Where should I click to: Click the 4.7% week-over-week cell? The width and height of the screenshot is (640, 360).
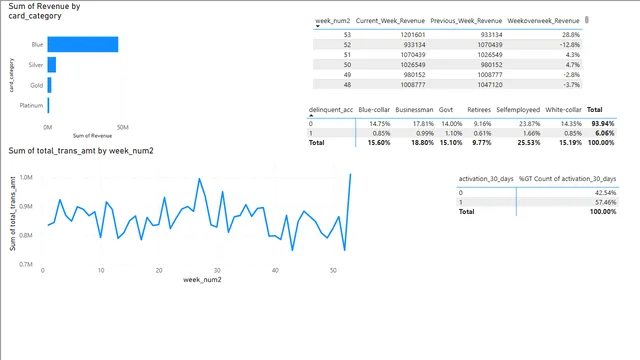pyautogui.click(x=573, y=64)
